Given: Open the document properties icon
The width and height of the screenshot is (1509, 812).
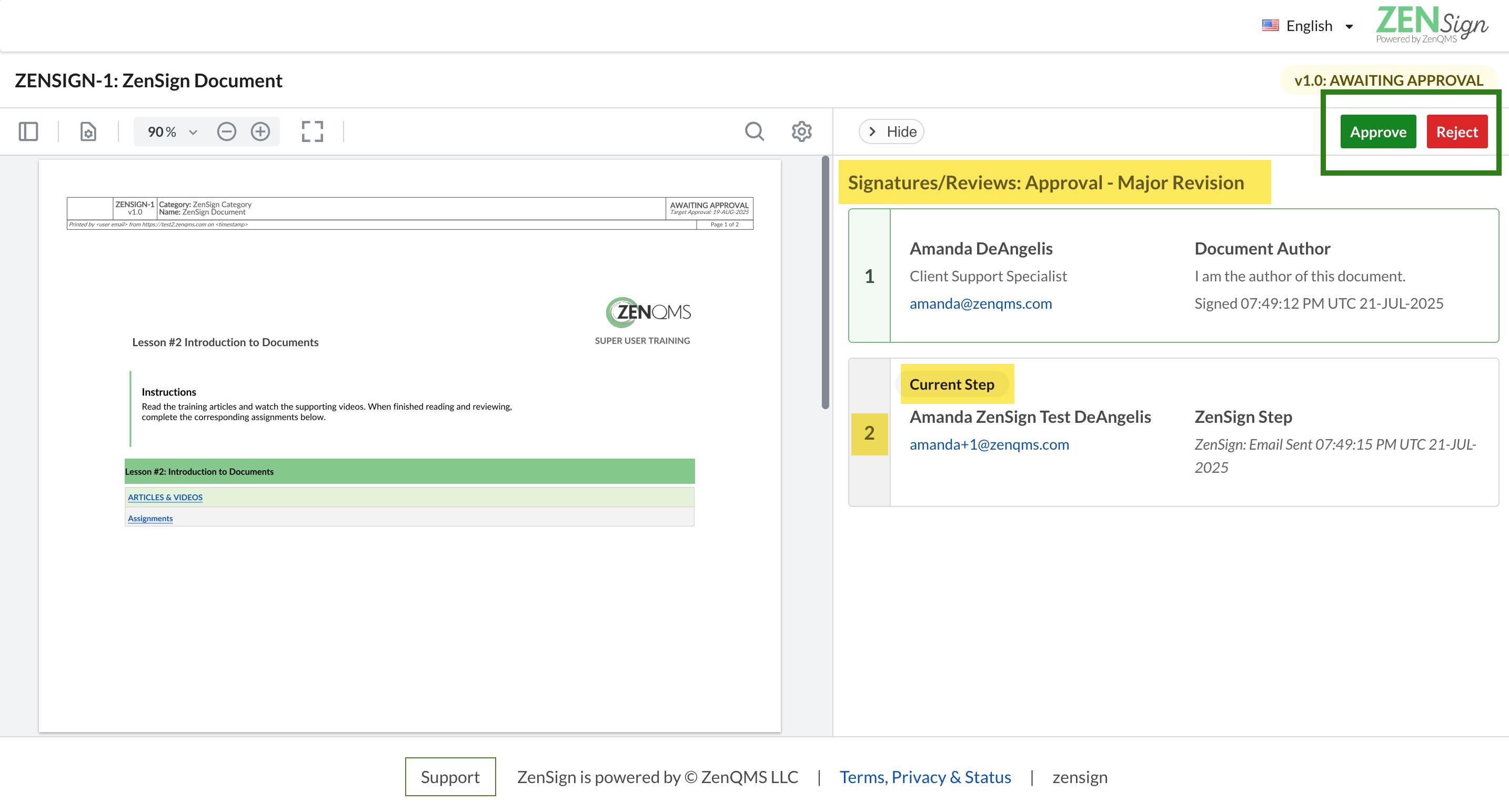Looking at the screenshot, I should point(88,131).
